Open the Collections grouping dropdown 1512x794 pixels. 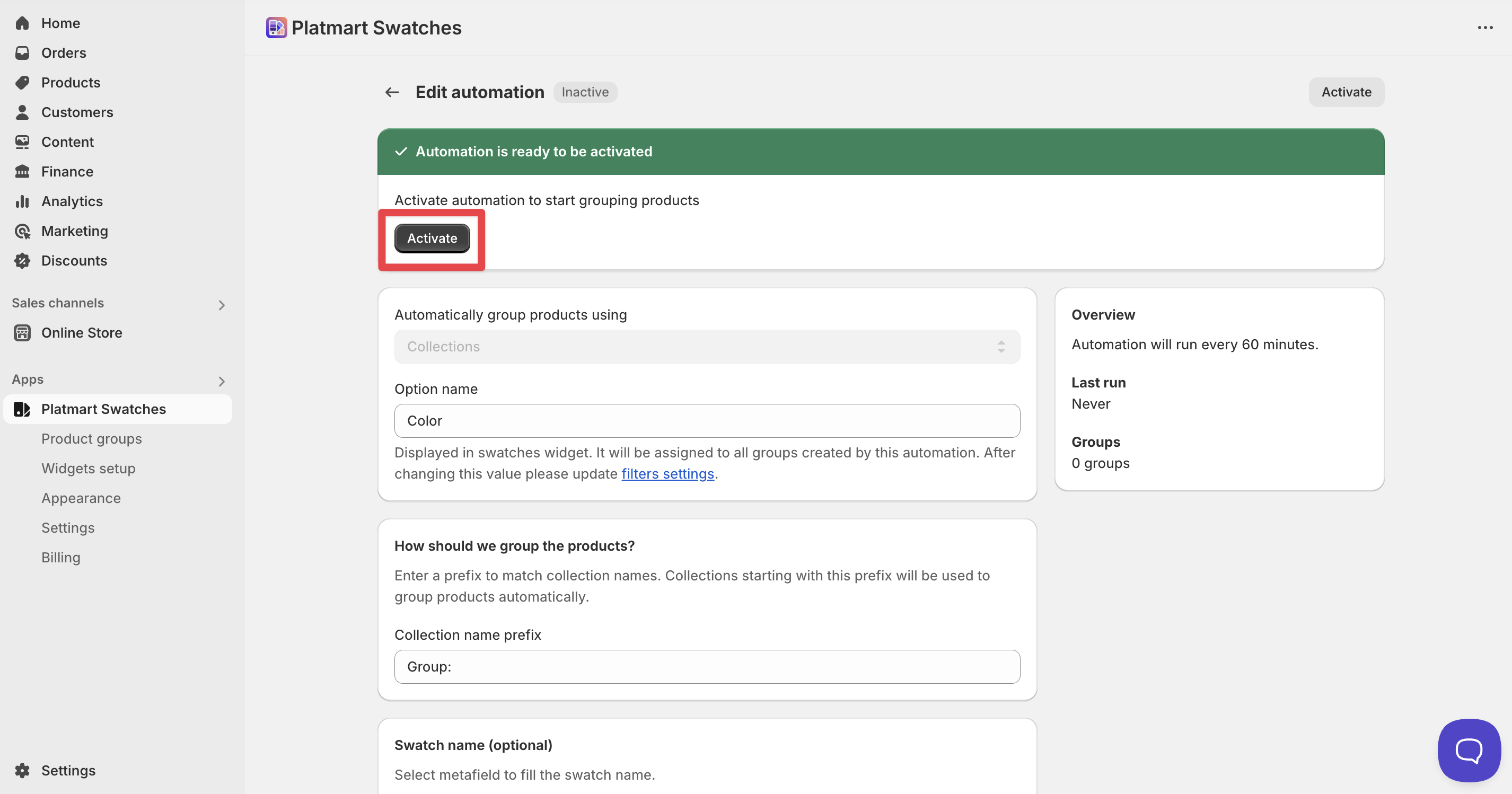tap(707, 347)
